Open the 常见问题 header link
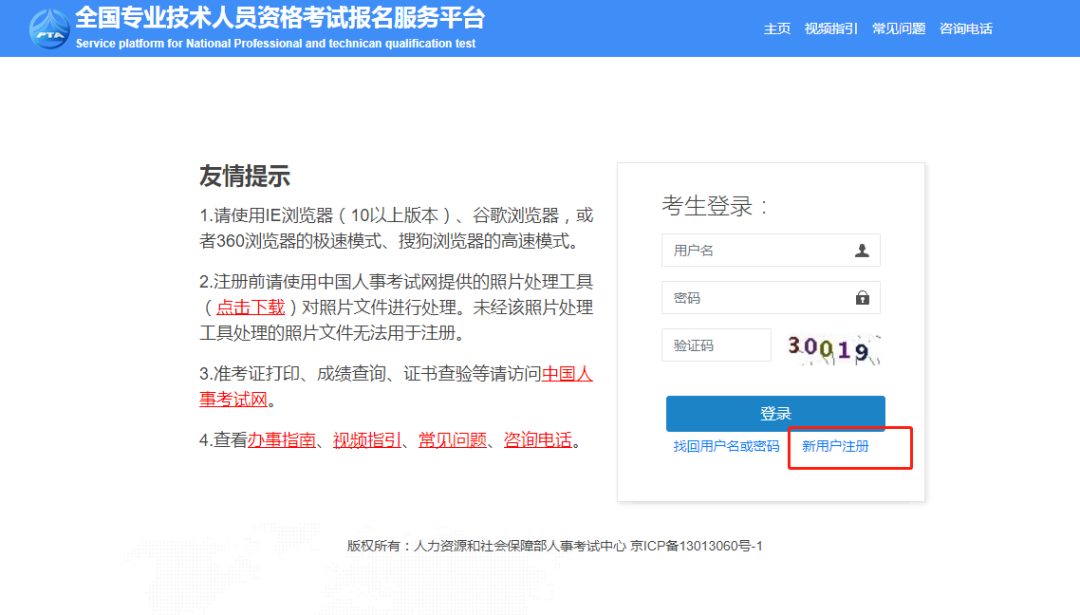 point(898,28)
